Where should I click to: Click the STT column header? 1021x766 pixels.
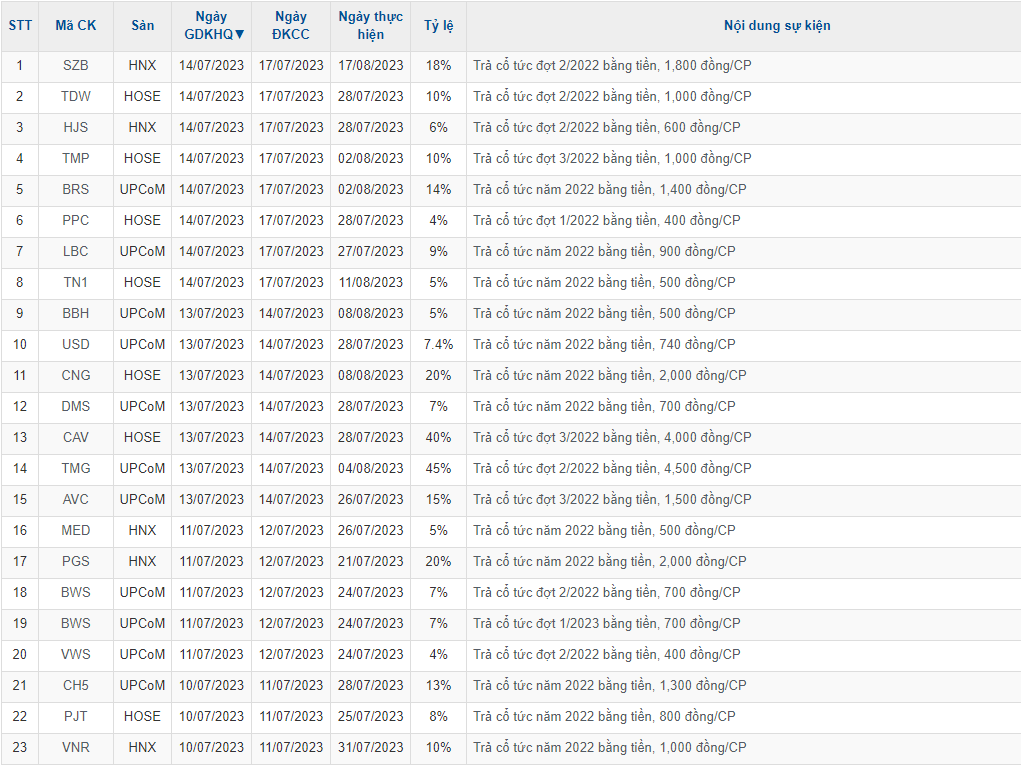tap(19, 26)
